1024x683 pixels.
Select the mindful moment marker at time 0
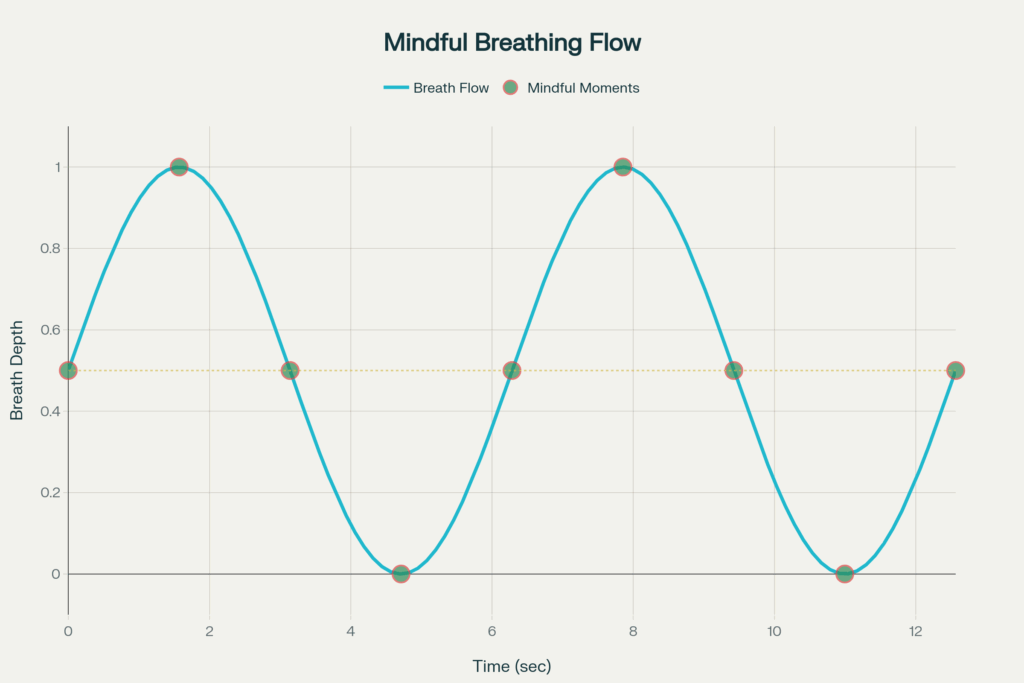tap(68, 370)
